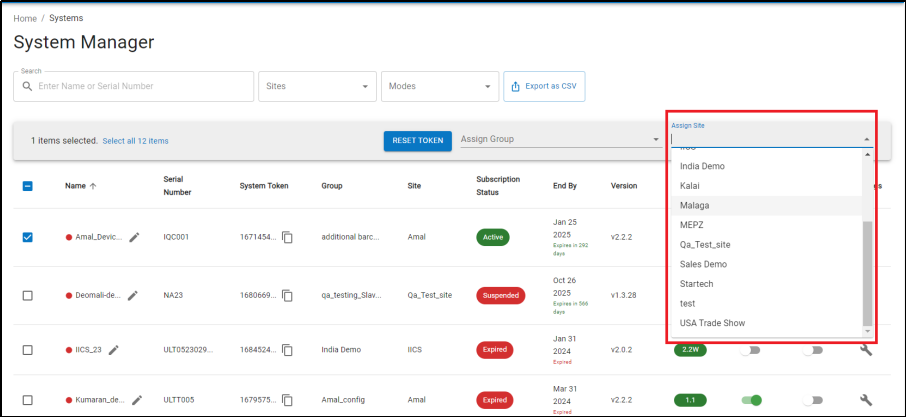The height and width of the screenshot is (417, 906).
Task: Click the RESET TOKEN button
Action: tap(418, 140)
